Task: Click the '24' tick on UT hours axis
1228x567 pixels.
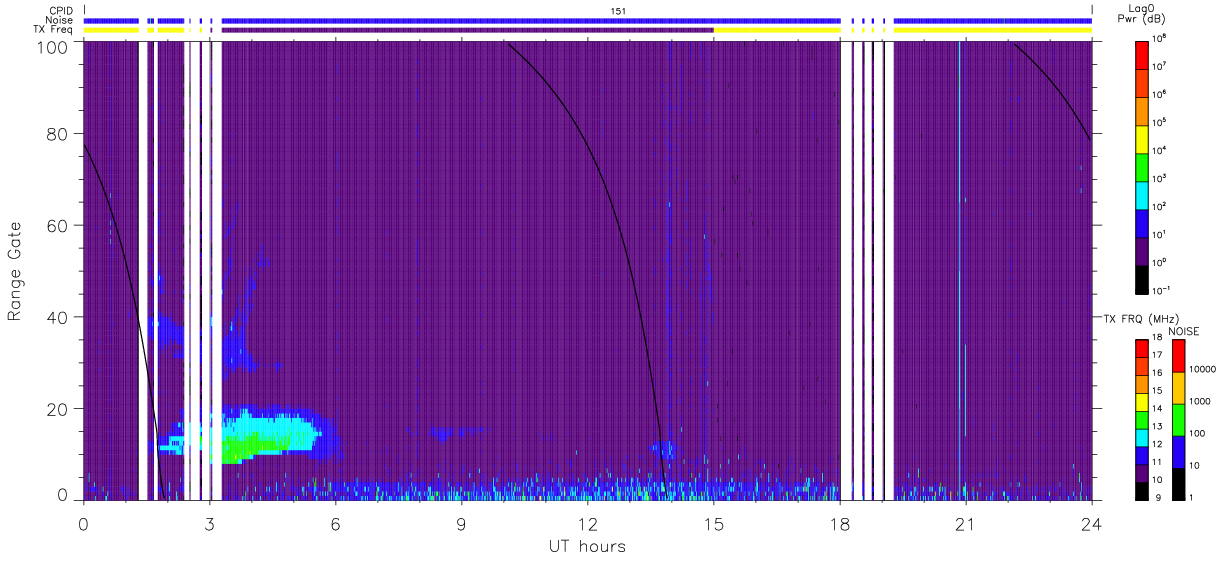Action: click(1091, 523)
